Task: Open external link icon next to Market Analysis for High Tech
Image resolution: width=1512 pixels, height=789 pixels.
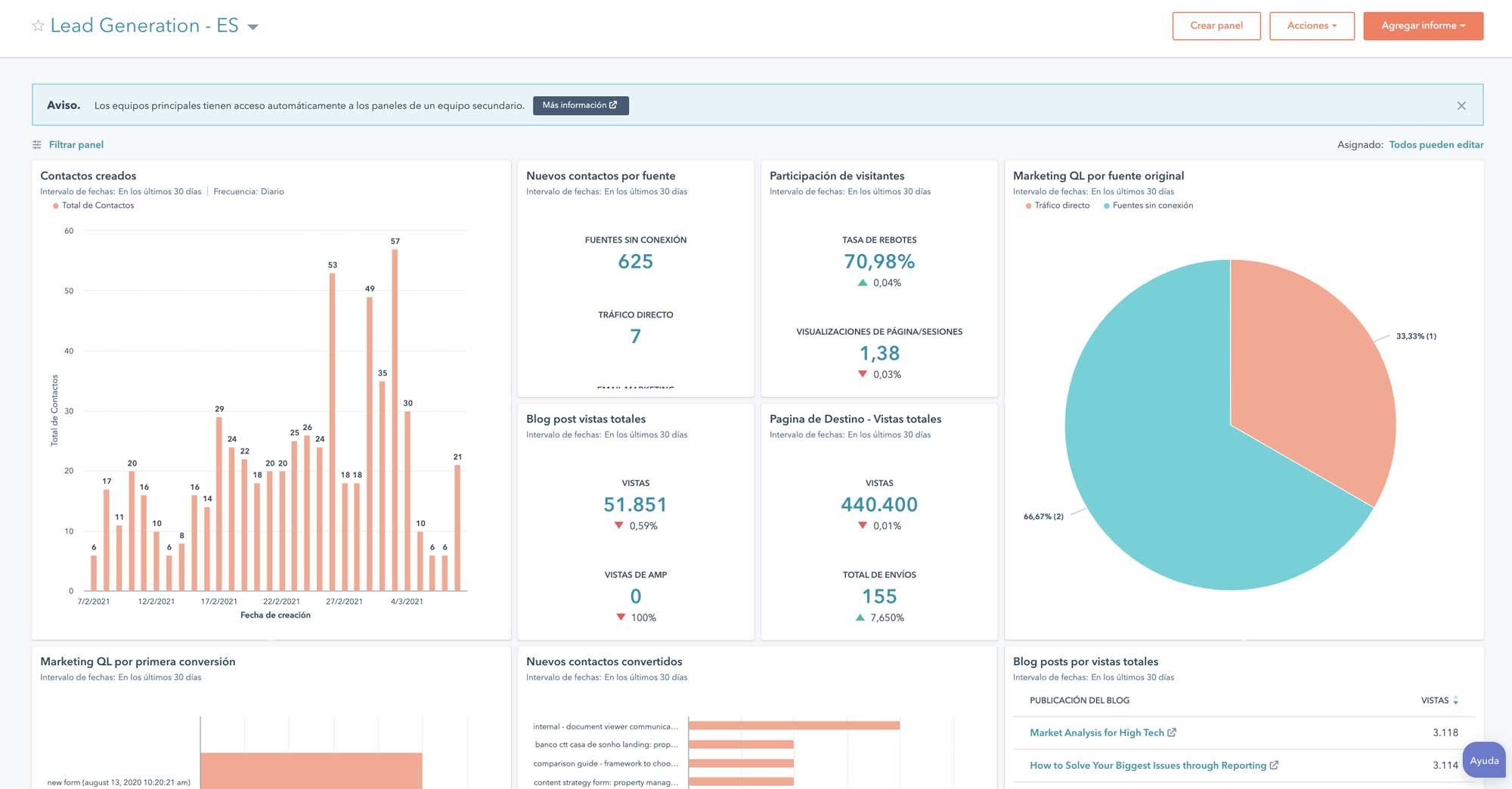Action: pyautogui.click(x=1173, y=732)
